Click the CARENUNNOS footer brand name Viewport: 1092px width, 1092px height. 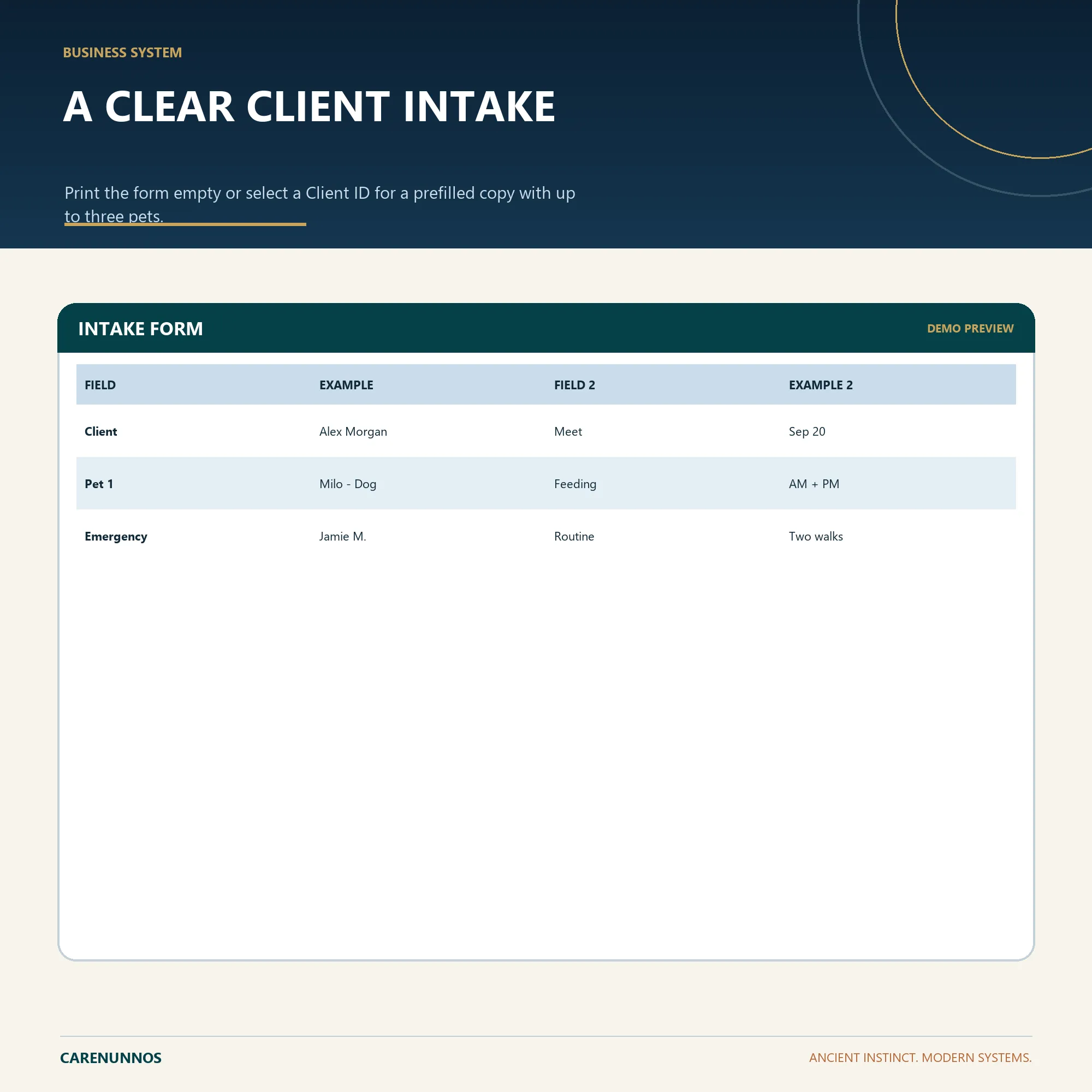point(111,1058)
